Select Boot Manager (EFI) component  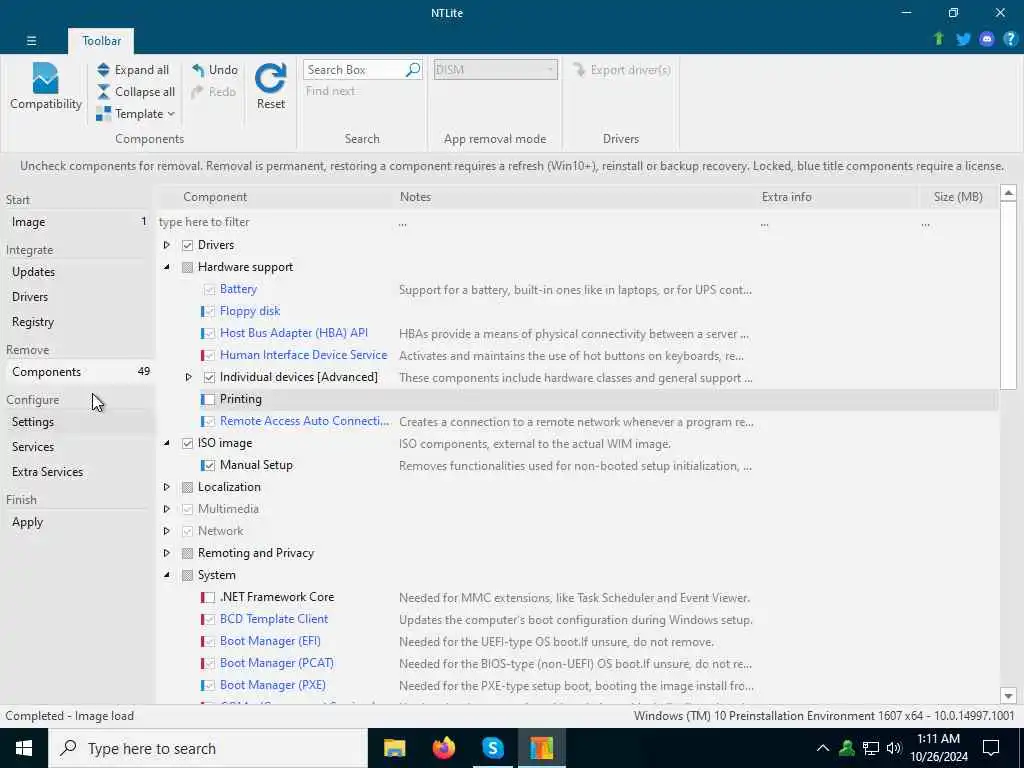[270, 641]
